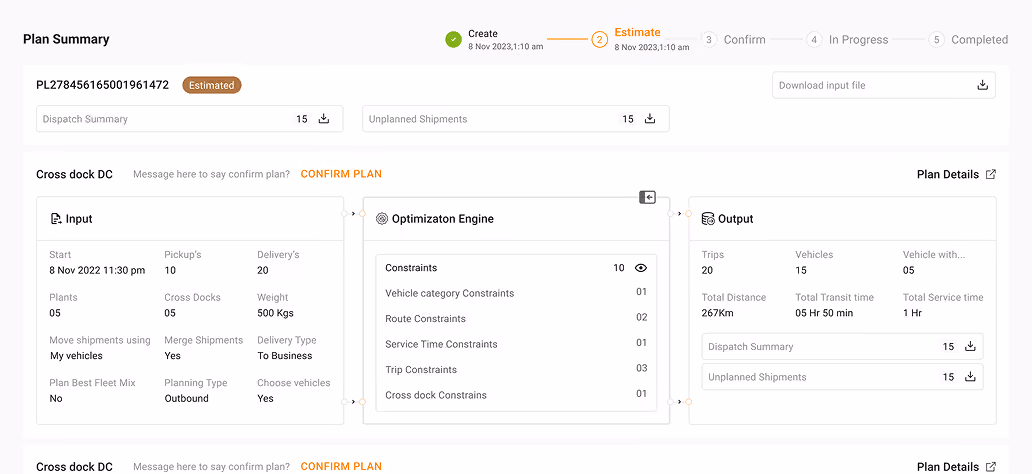
Task: Click green checkmark of Create step
Action: click(x=453, y=40)
